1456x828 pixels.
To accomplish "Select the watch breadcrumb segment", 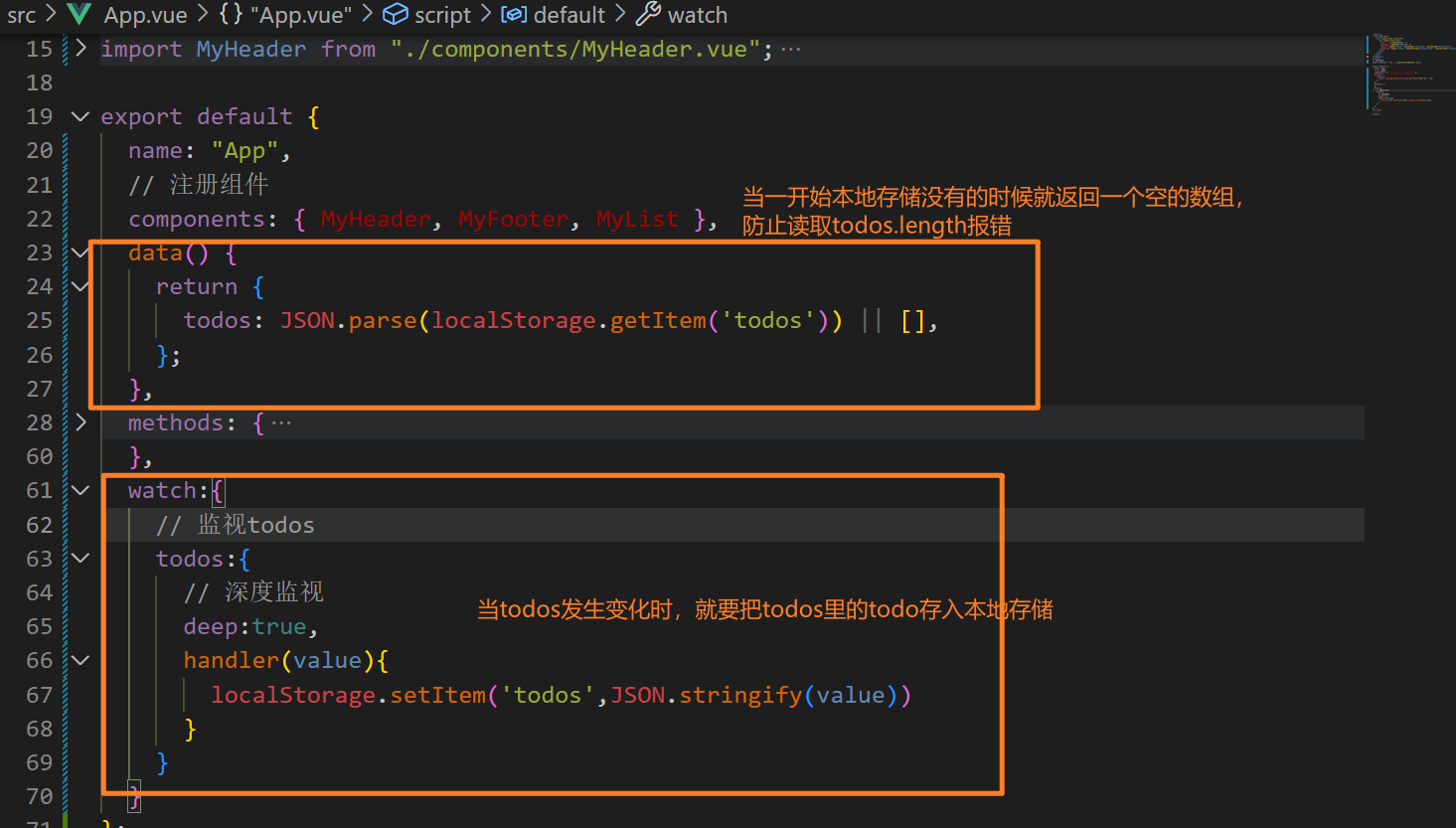I will click(x=698, y=15).
